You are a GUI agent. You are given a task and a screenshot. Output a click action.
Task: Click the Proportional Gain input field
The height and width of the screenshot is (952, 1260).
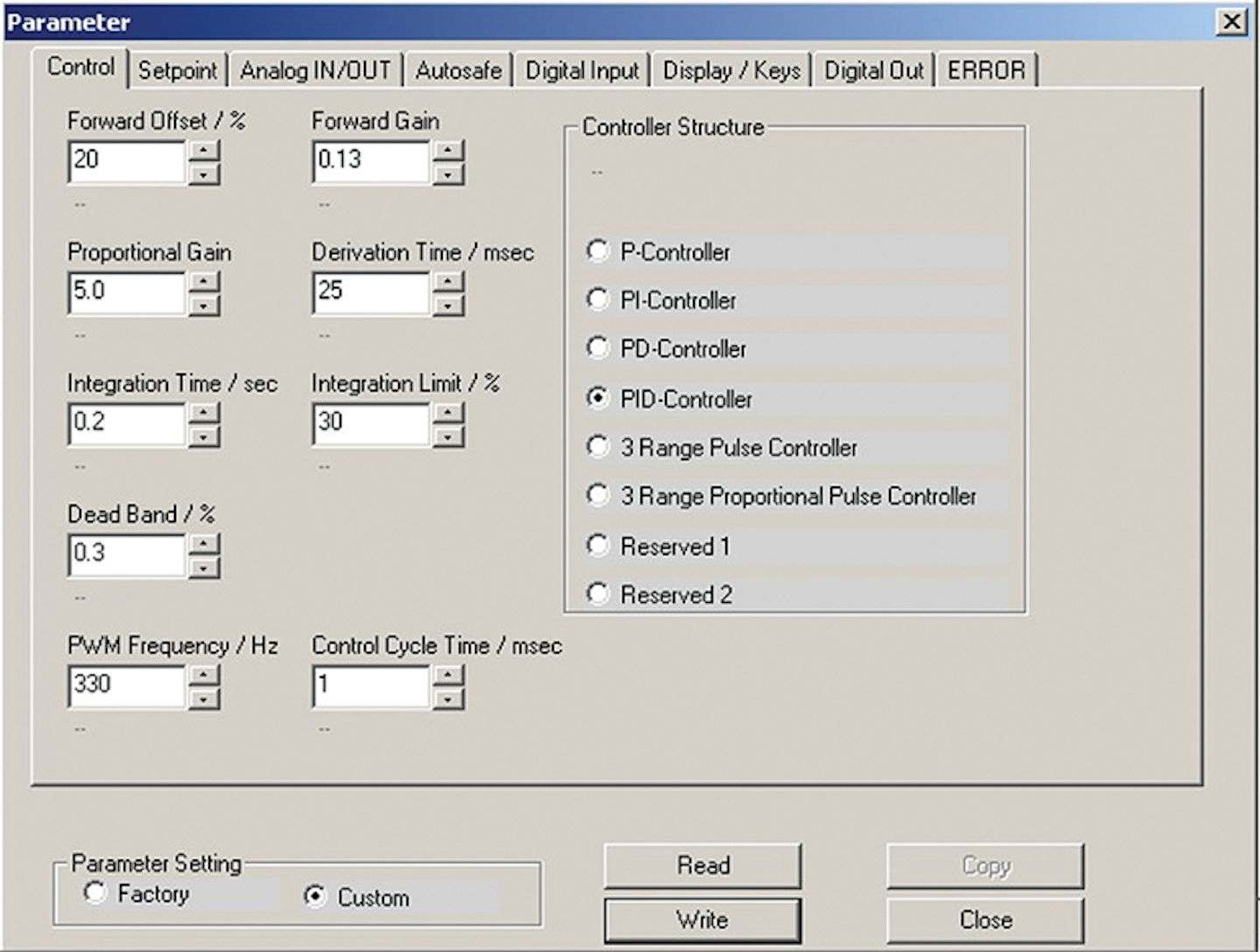126,292
